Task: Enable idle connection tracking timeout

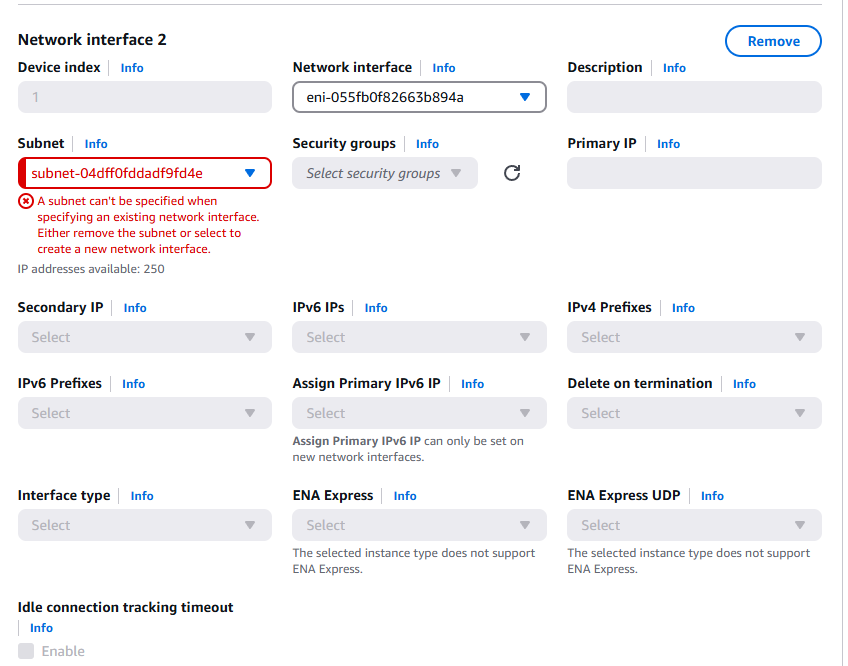Action: point(25,650)
